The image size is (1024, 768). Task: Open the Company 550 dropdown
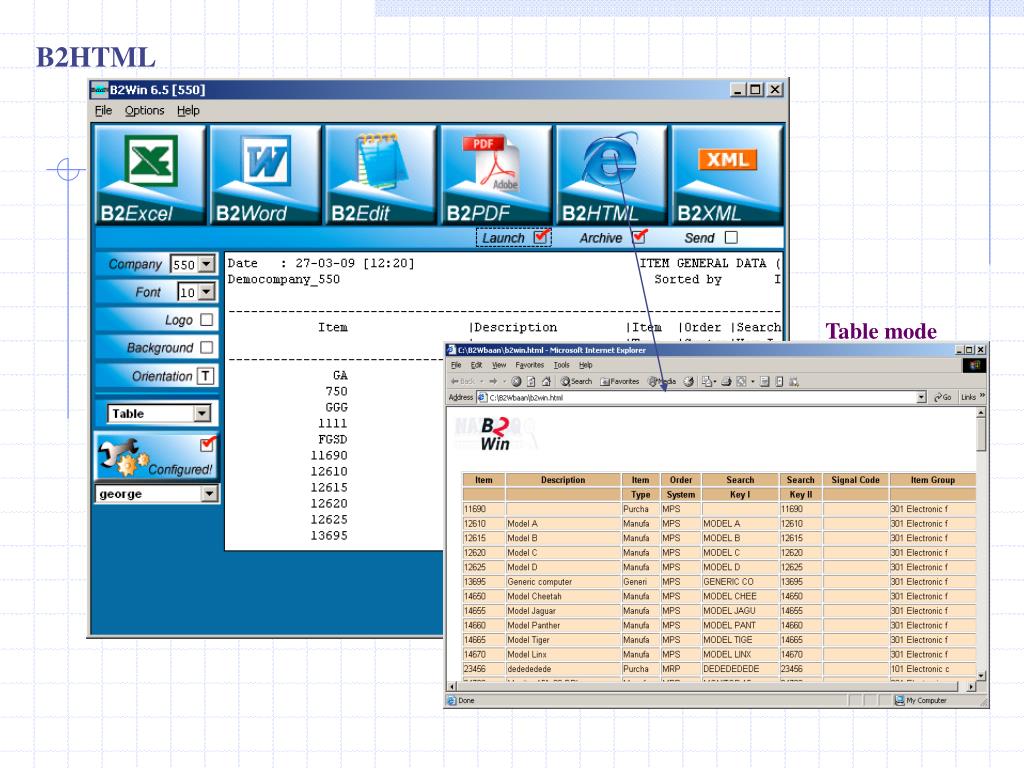207,265
